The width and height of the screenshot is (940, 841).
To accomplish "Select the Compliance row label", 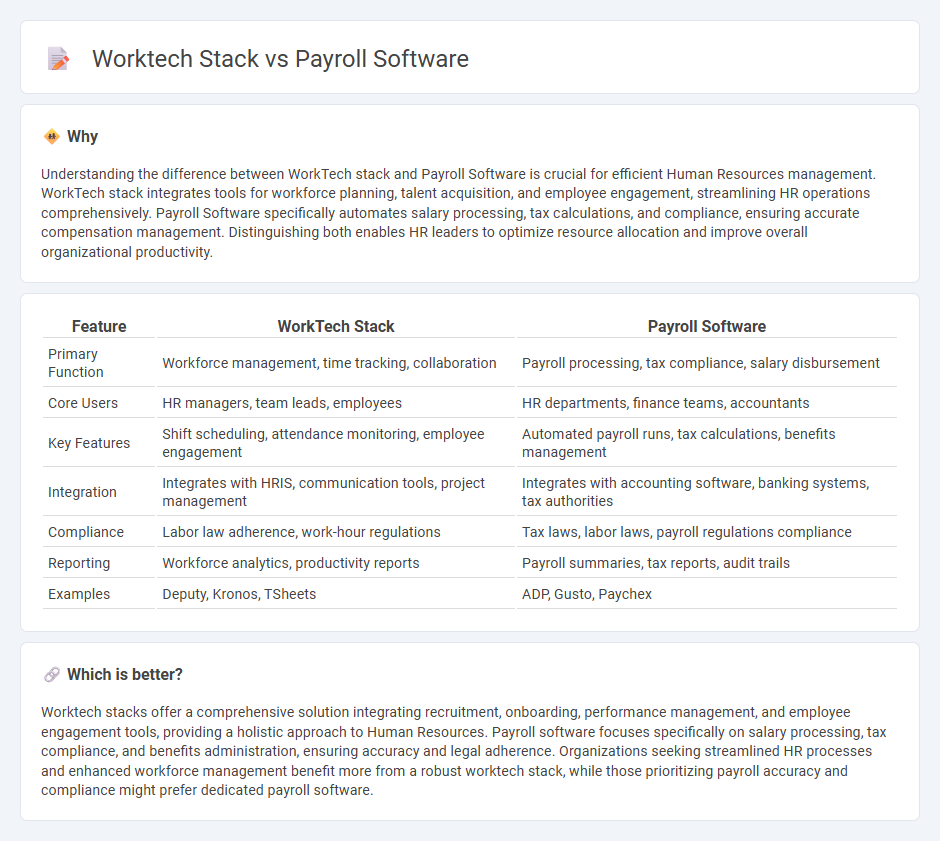I will [x=86, y=532].
